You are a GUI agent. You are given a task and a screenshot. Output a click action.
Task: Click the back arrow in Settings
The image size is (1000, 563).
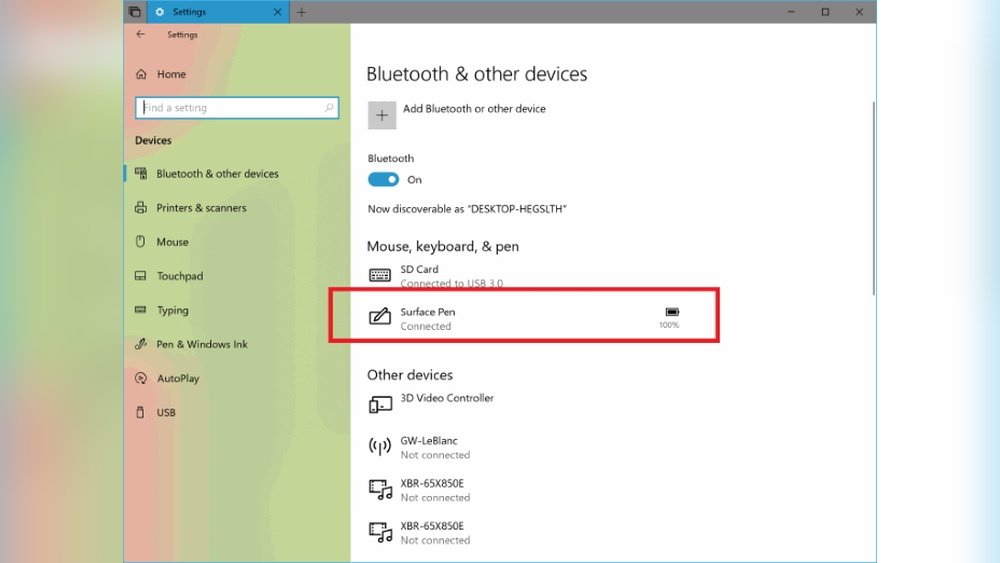[x=140, y=34]
